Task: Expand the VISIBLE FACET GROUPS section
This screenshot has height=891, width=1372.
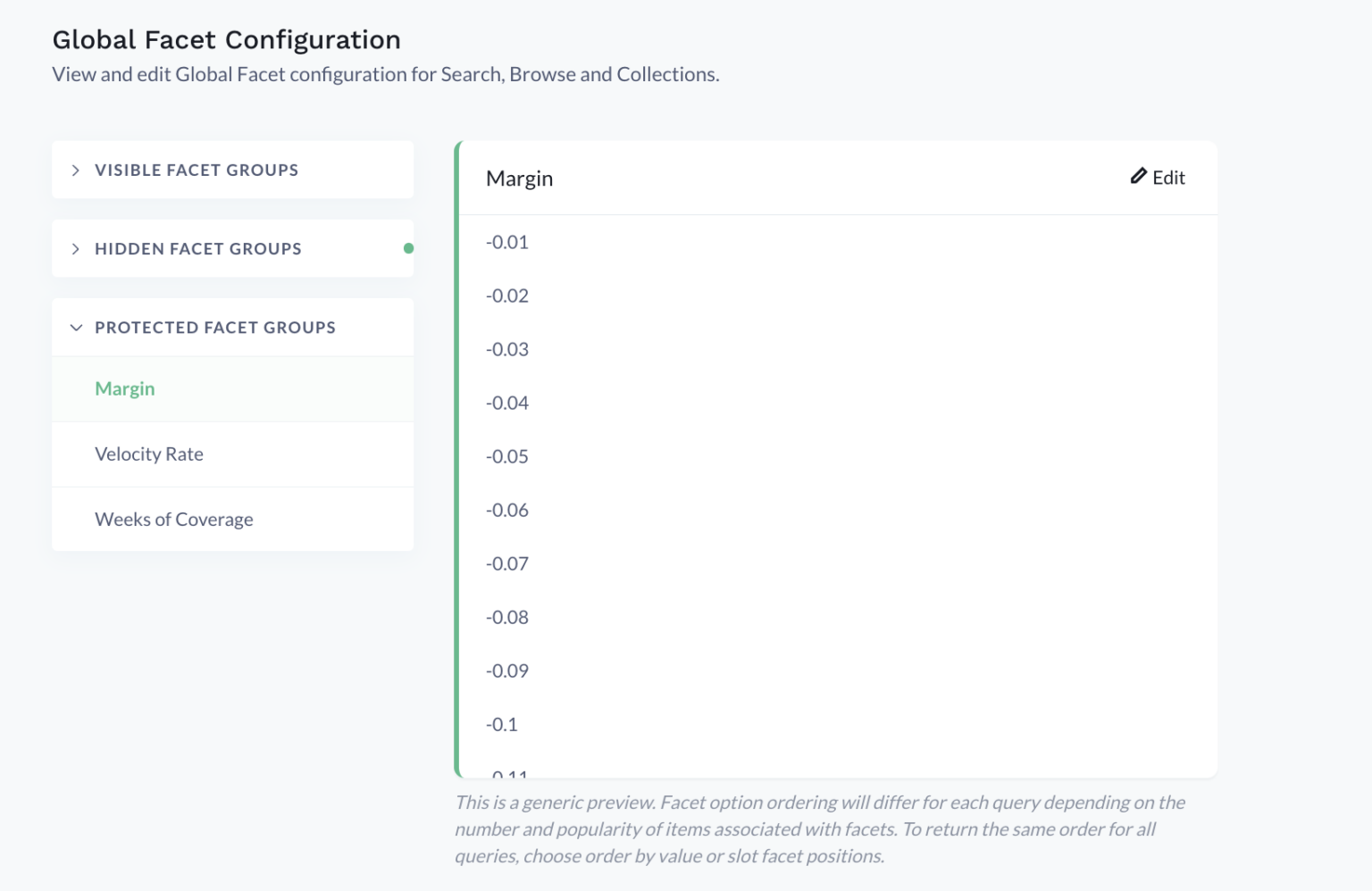Action: coord(197,170)
